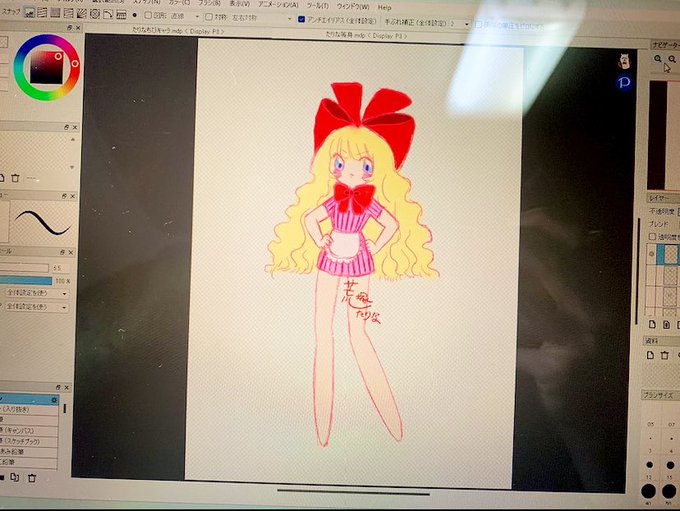Screen dimensions: 680x511
Task: Switch to たりな等身.mdp tab
Action: (366, 36)
